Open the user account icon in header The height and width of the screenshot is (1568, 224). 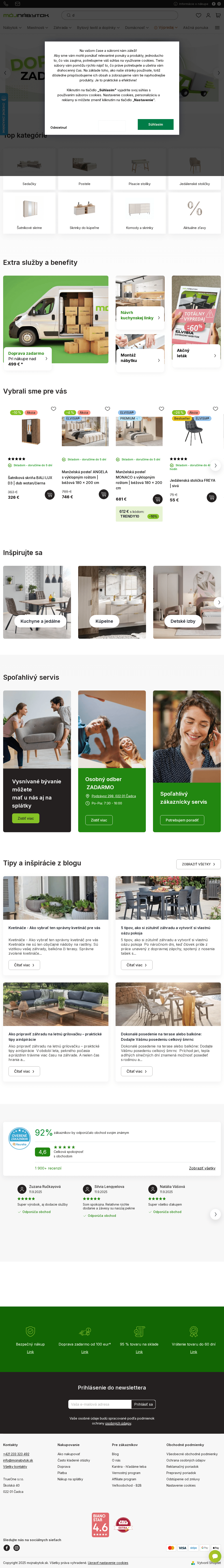208,15
